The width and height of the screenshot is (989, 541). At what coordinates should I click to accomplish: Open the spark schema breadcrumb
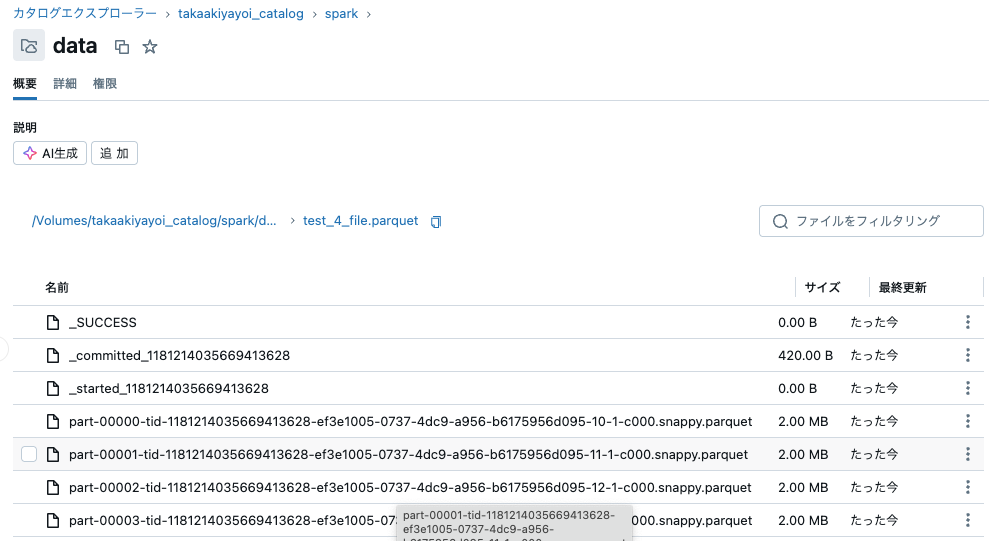pos(341,13)
